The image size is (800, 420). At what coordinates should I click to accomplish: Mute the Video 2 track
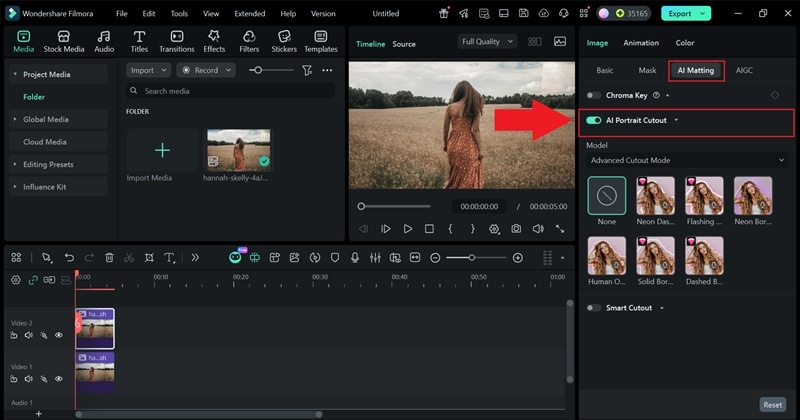click(x=29, y=335)
